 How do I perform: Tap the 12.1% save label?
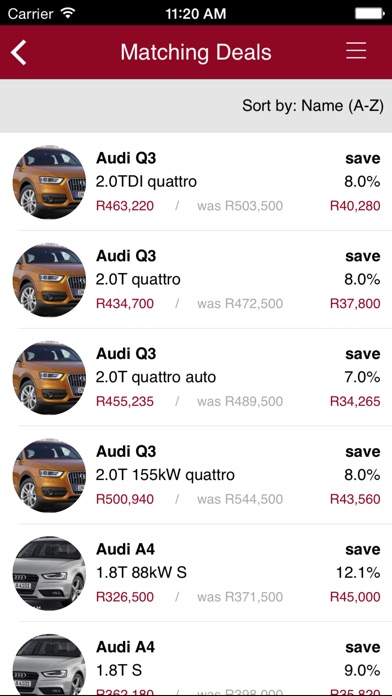pyautogui.click(x=358, y=573)
